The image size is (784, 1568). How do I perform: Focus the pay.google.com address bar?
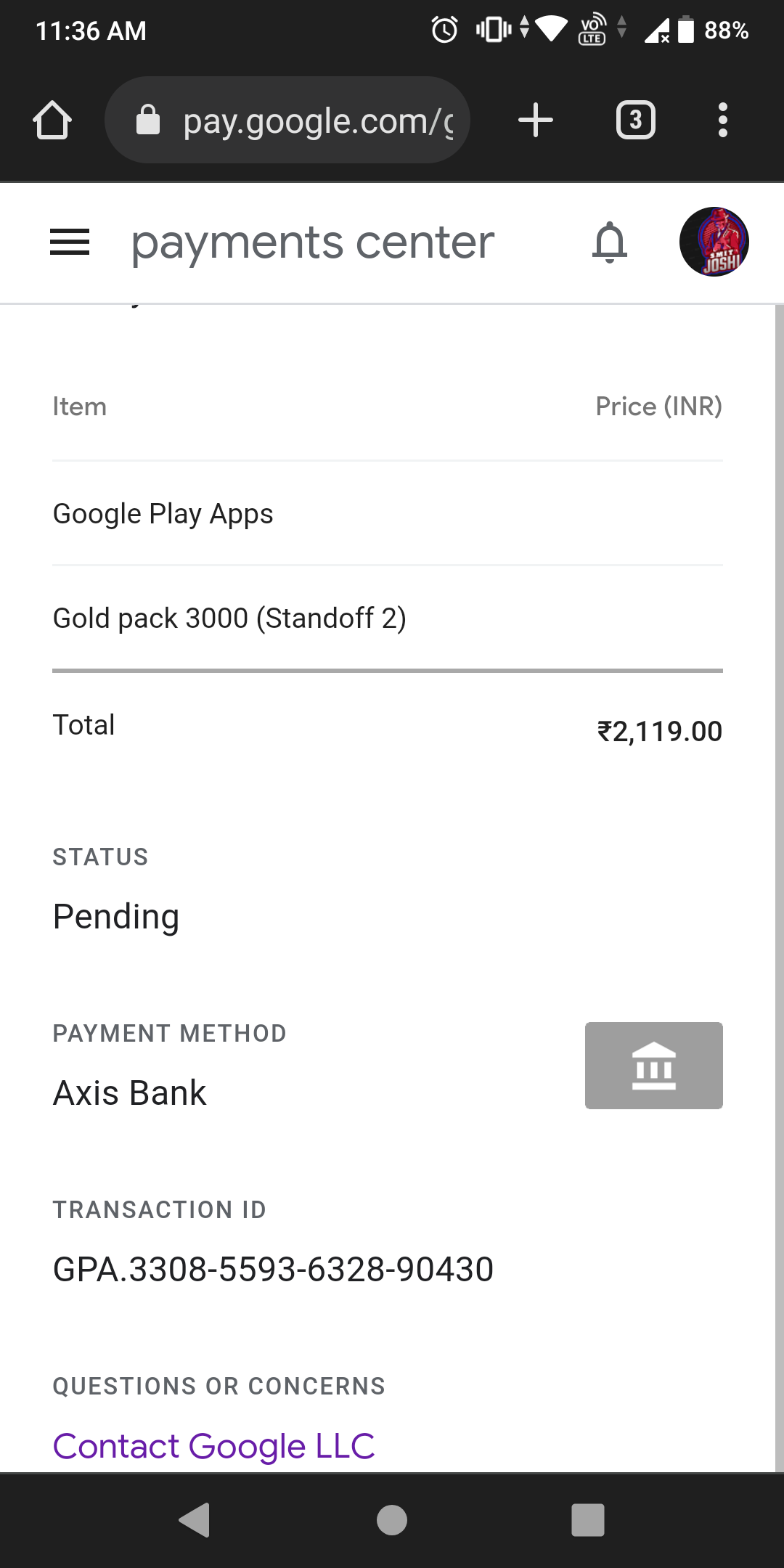coord(287,120)
